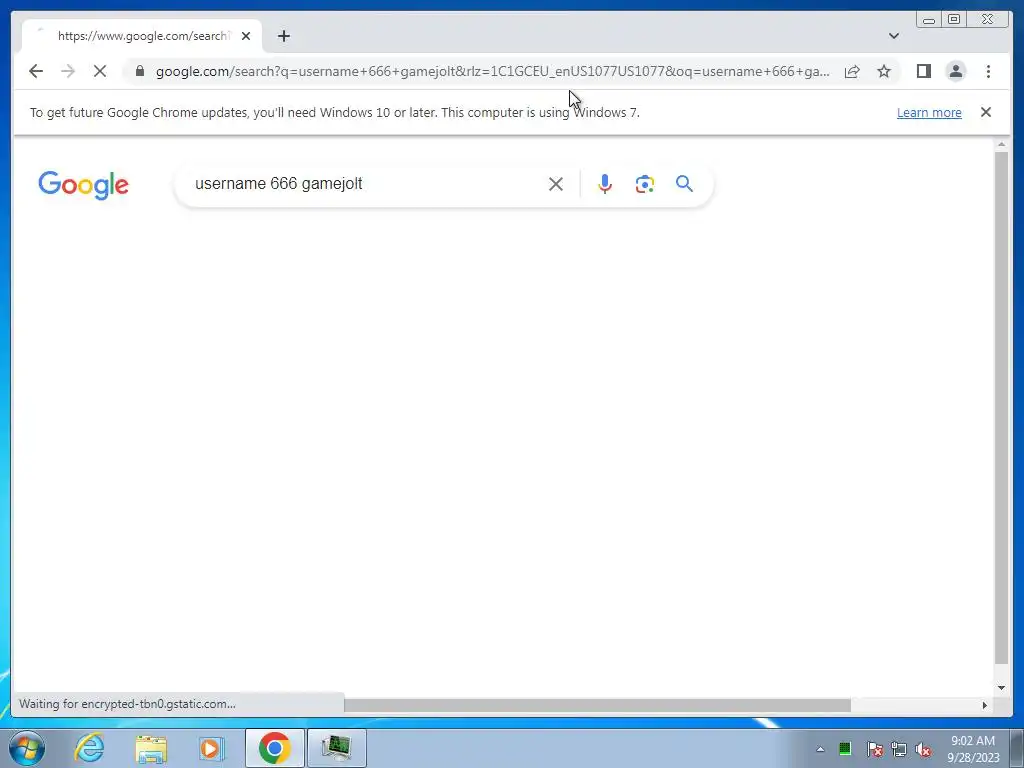This screenshot has width=1024, height=768.
Task: Open a new tab
Action: coord(283,36)
